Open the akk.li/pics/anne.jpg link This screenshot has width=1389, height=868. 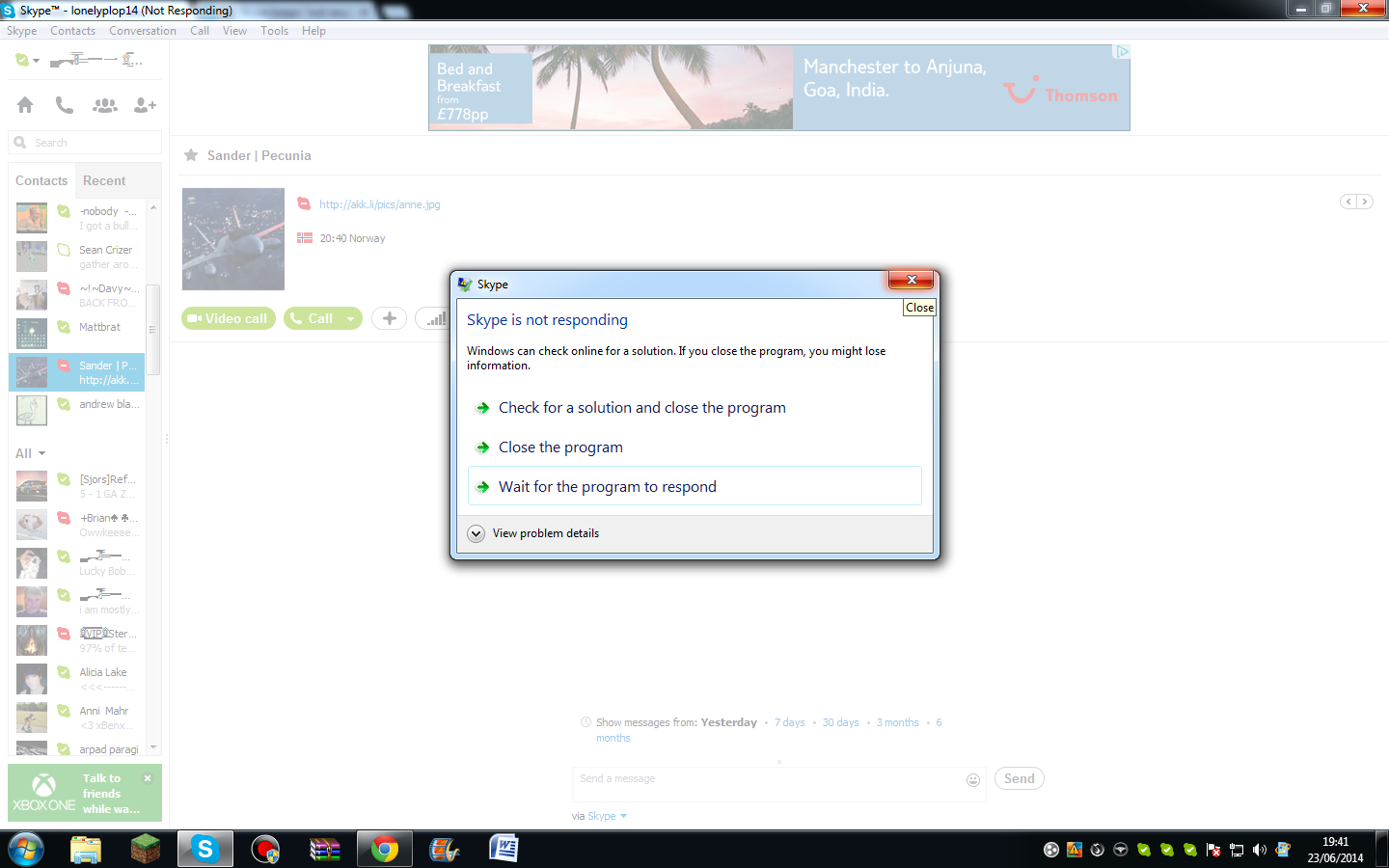click(380, 204)
